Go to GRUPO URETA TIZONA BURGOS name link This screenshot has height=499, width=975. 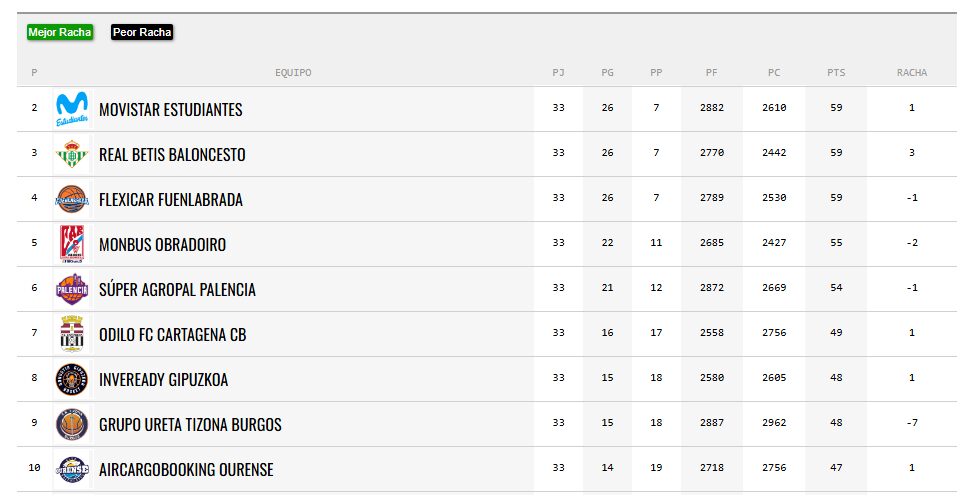[x=190, y=424]
